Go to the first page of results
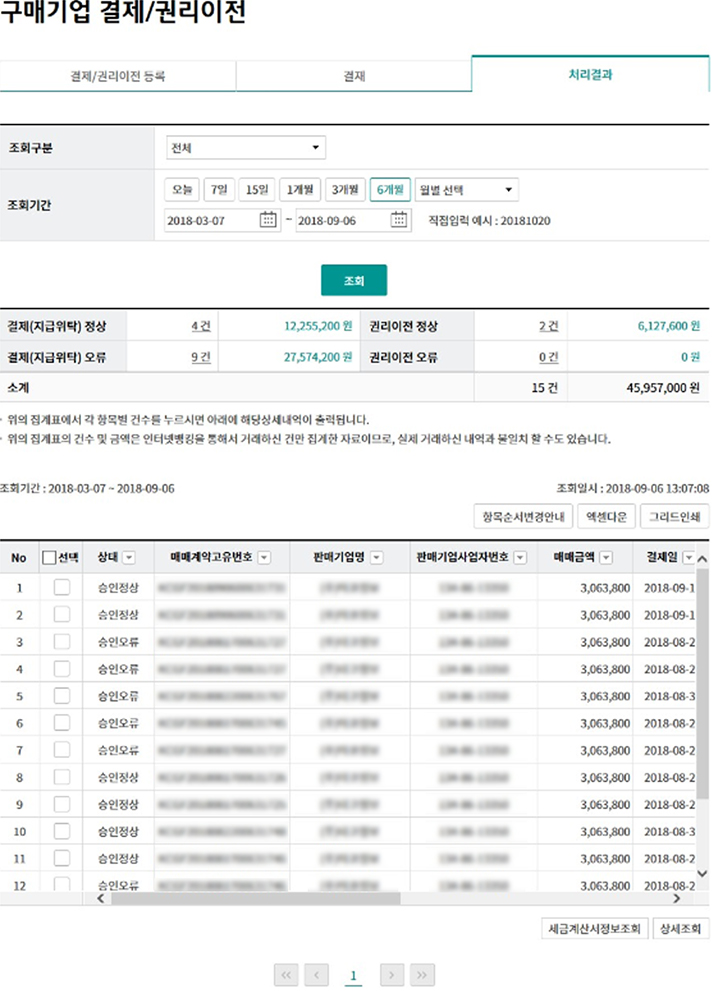This screenshot has height=991, width=712. coord(286,973)
